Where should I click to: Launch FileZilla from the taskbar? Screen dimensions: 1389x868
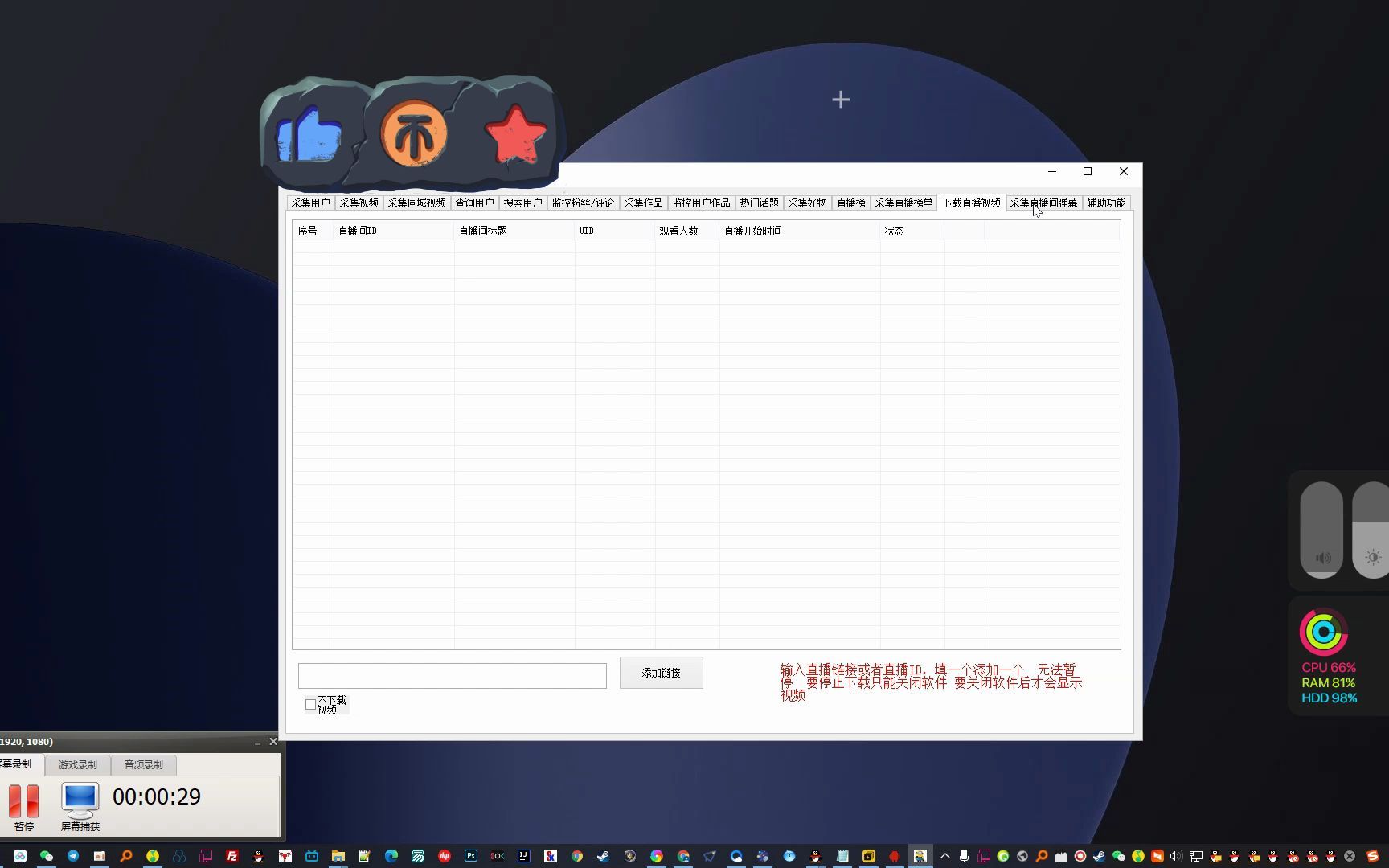tap(232, 856)
